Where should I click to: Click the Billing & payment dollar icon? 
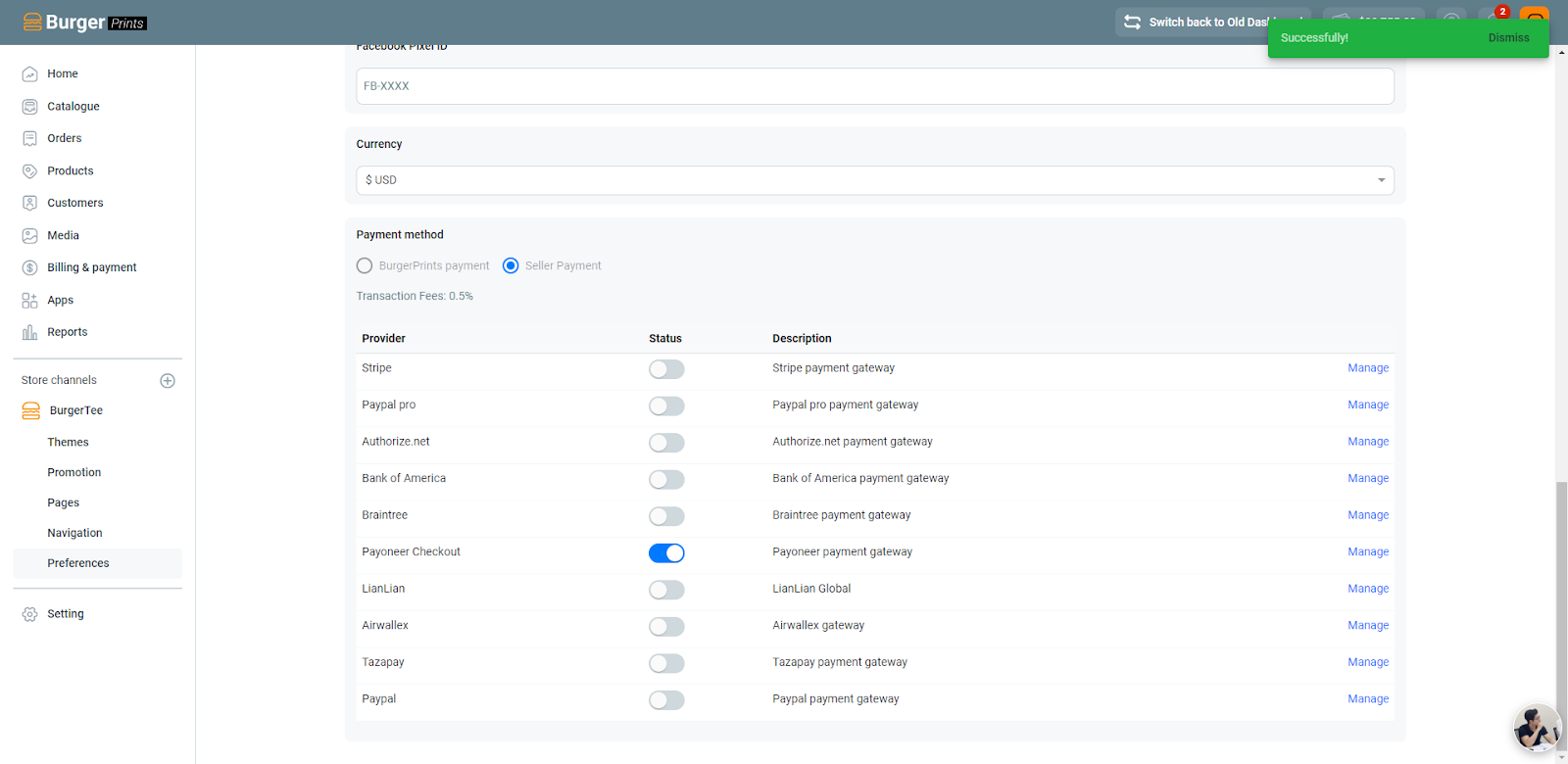coord(29,267)
